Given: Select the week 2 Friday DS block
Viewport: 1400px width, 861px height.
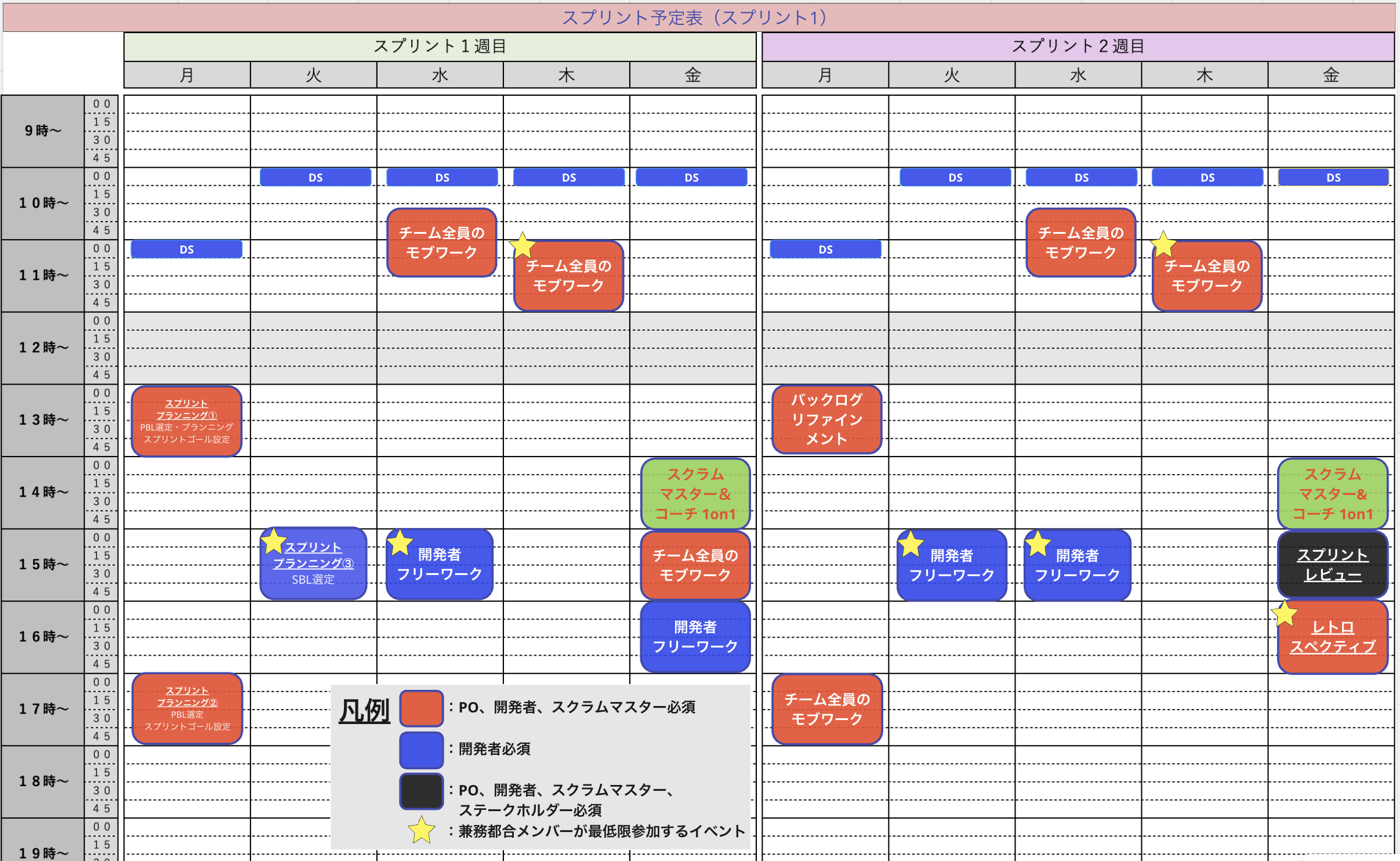Looking at the screenshot, I should tap(1333, 178).
